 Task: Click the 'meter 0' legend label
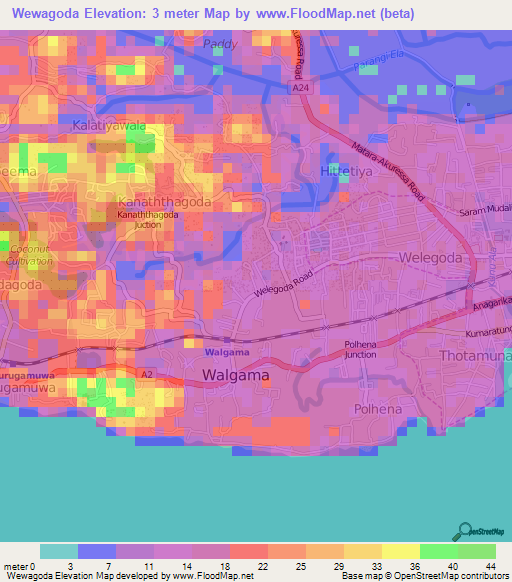click(x=19, y=567)
